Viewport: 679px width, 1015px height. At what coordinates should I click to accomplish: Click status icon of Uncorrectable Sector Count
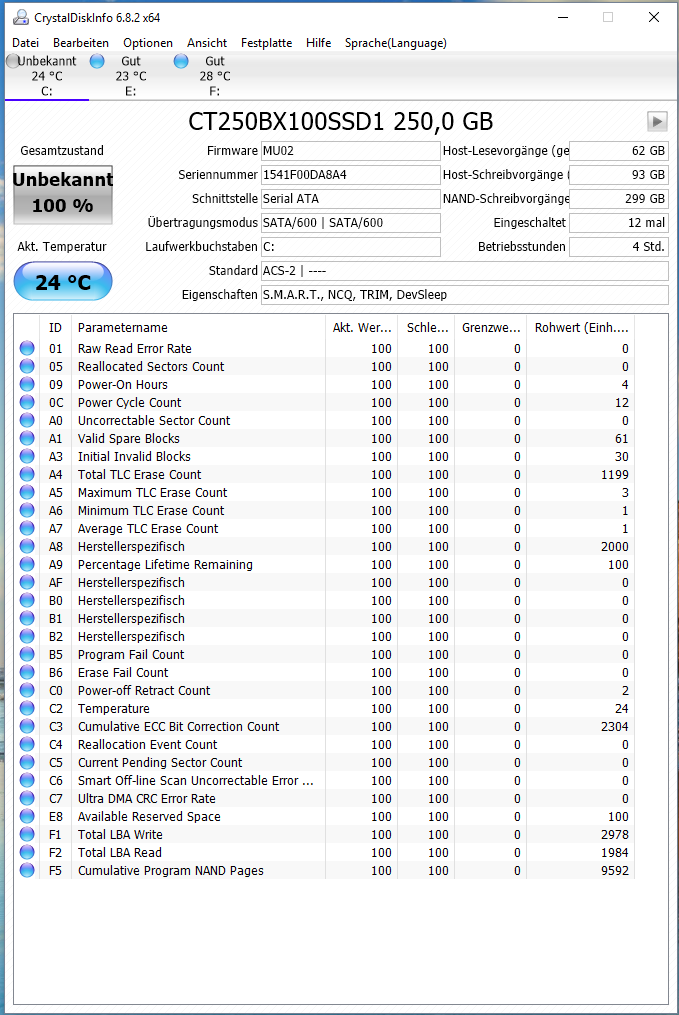pyautogui.click(x=27, y=421)
